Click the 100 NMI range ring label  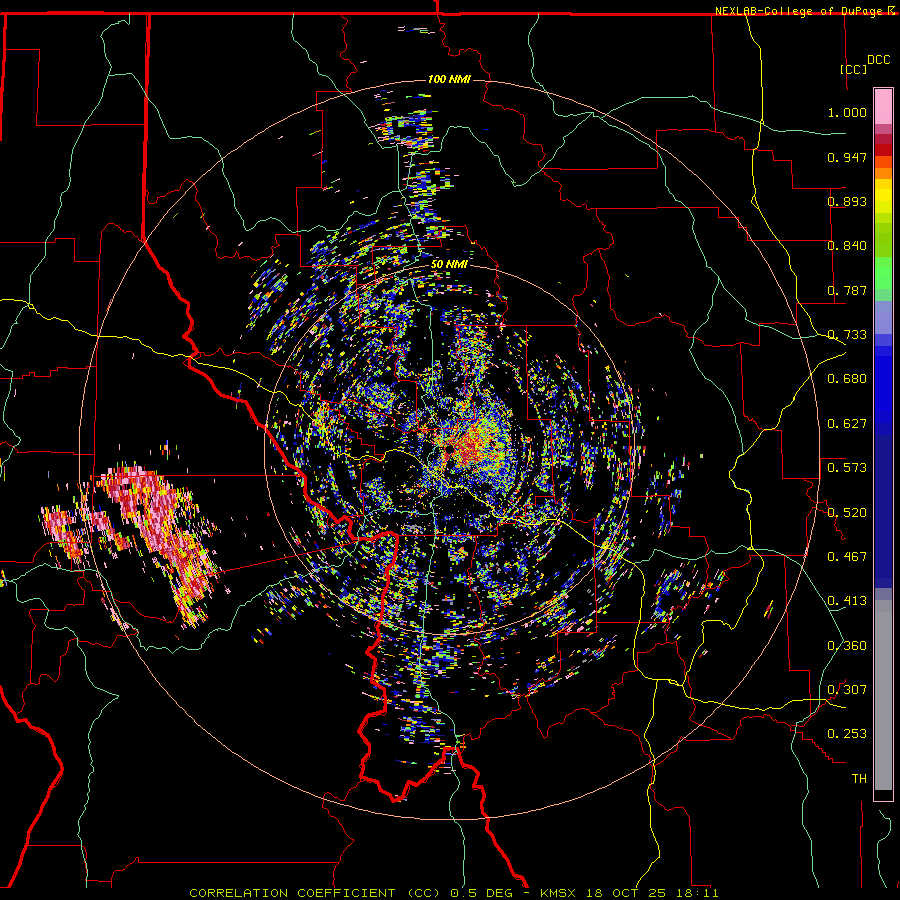tap(449, 79)
